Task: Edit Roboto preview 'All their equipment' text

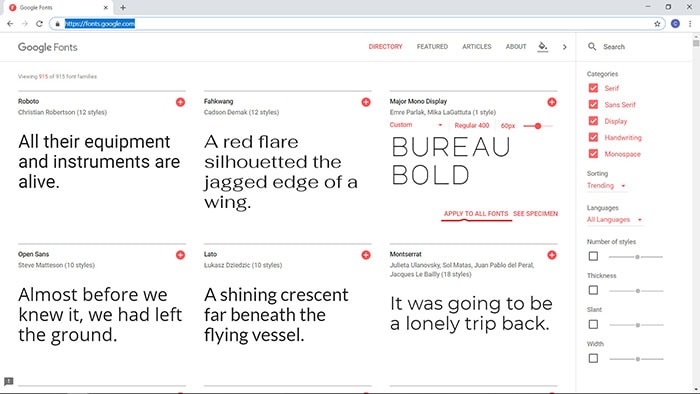Action: pyautogui.click(x=99, y=162)
